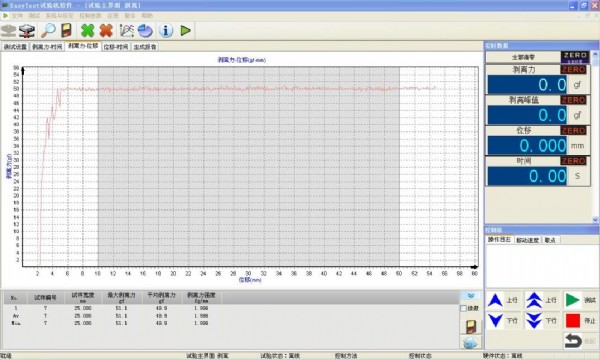The image size is (600, 360).
Task: Click the single blue up arrow (上行)
Action: pyautogui.click(x=495, y=300)
